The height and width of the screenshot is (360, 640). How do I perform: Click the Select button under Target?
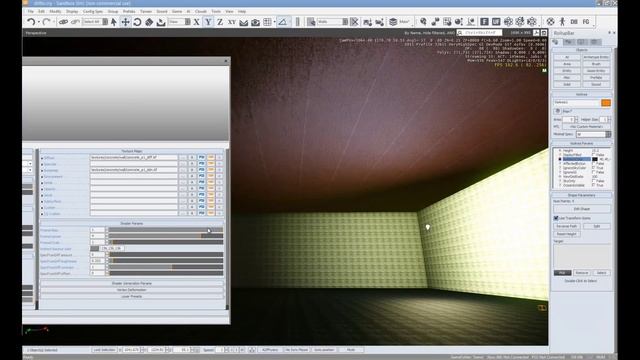(601, 273)
